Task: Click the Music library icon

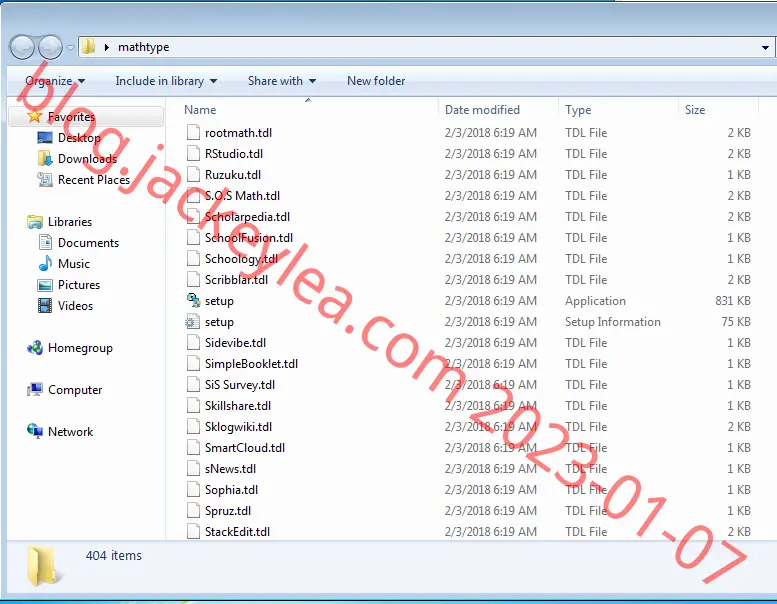Action: 45,264
